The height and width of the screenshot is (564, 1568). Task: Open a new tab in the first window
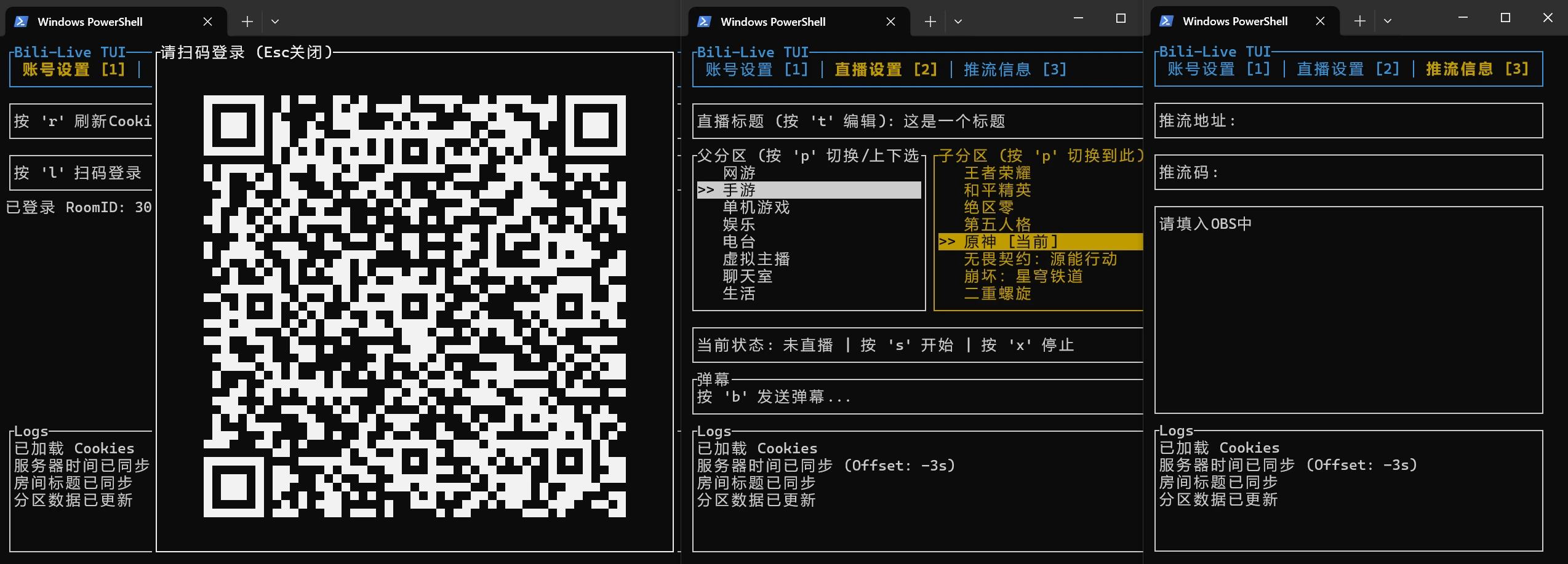(247, 22)
